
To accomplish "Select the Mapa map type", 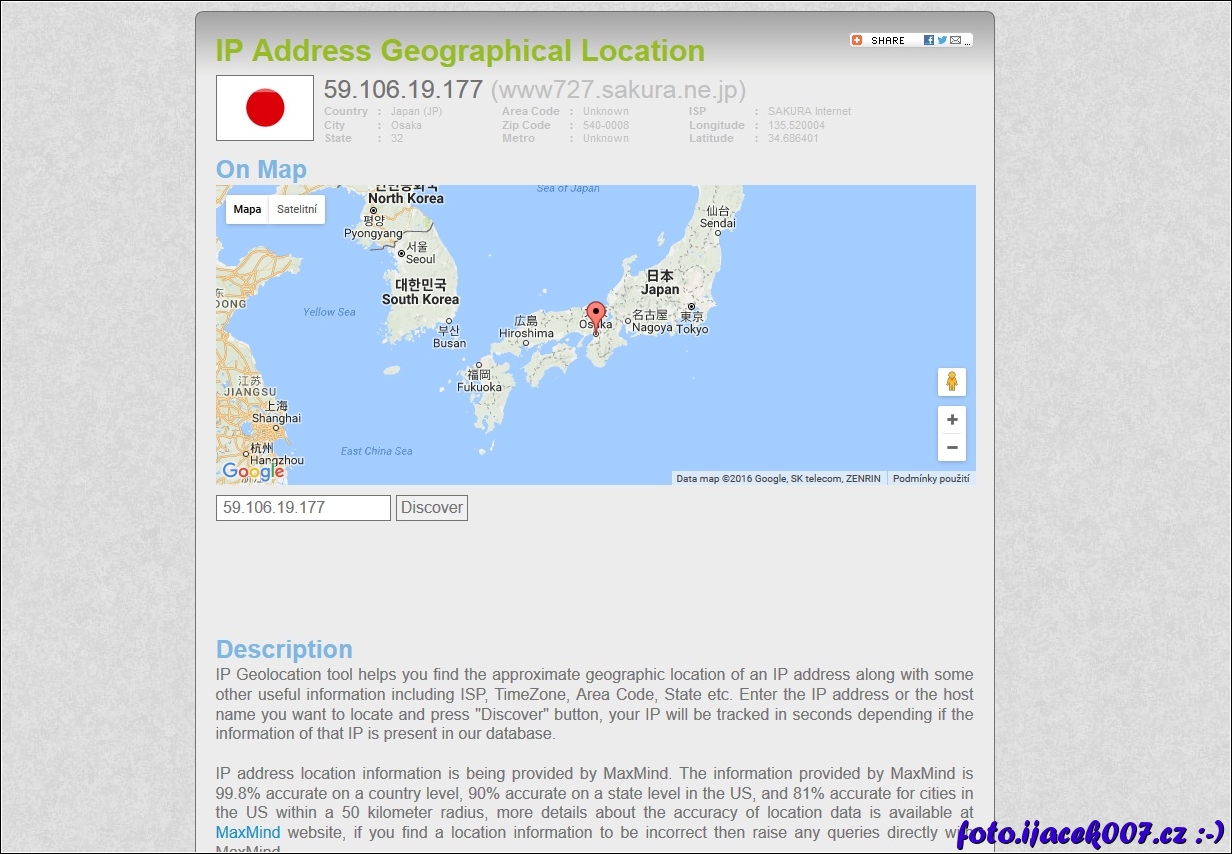I will coord(247,209).
